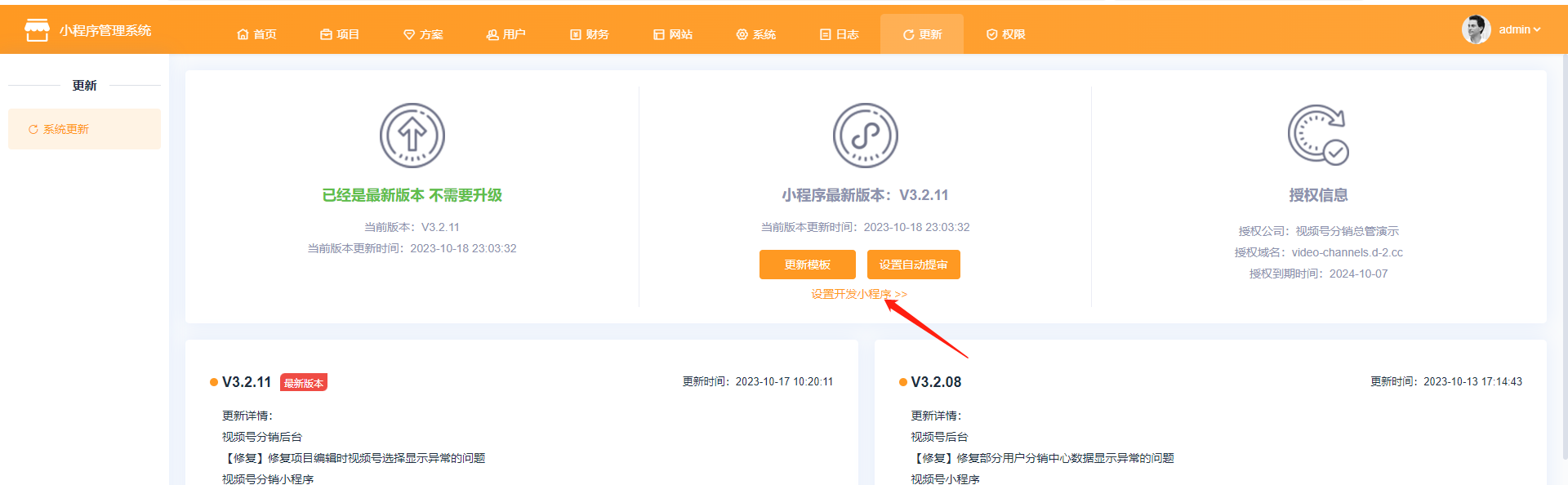Screen dimensions: 1568x485
Task: Click the admin avatar picture
Action: pos(1477,29)
